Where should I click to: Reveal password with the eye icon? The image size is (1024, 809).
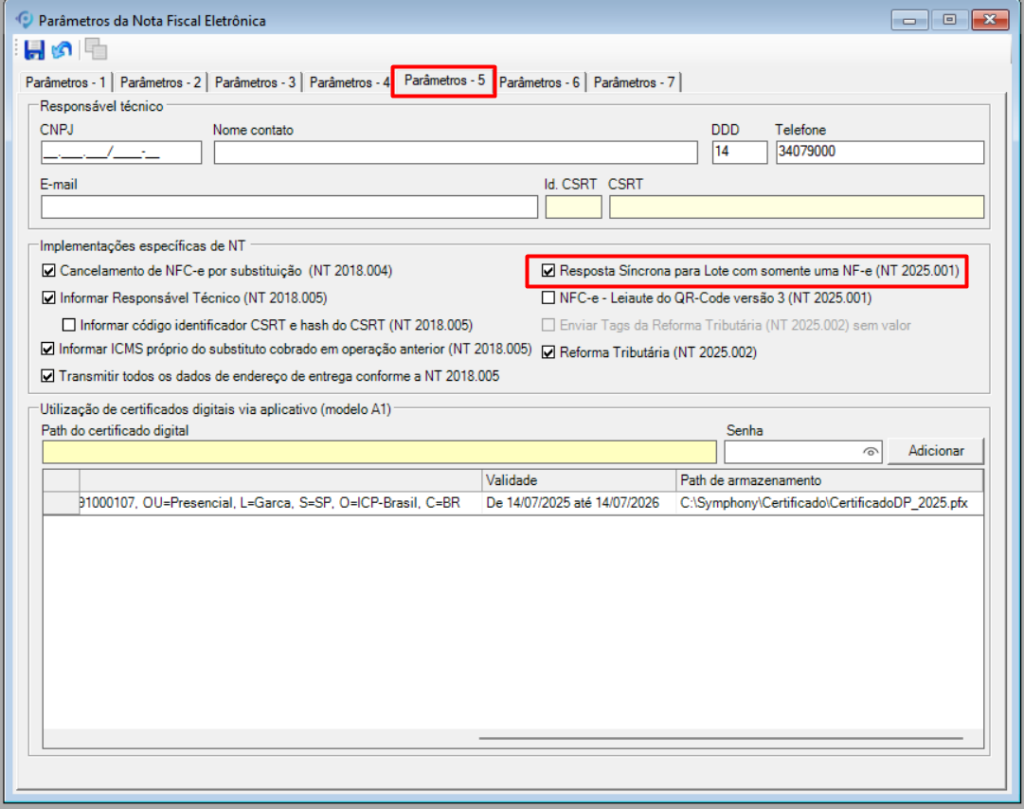pyautogui.click(x=870, y=452)
